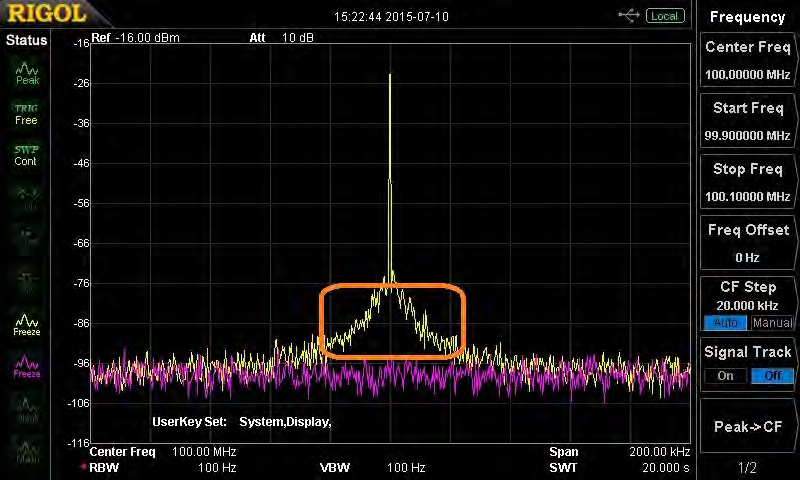Click the Ref -16.00 dBm readout

point(136,38)
